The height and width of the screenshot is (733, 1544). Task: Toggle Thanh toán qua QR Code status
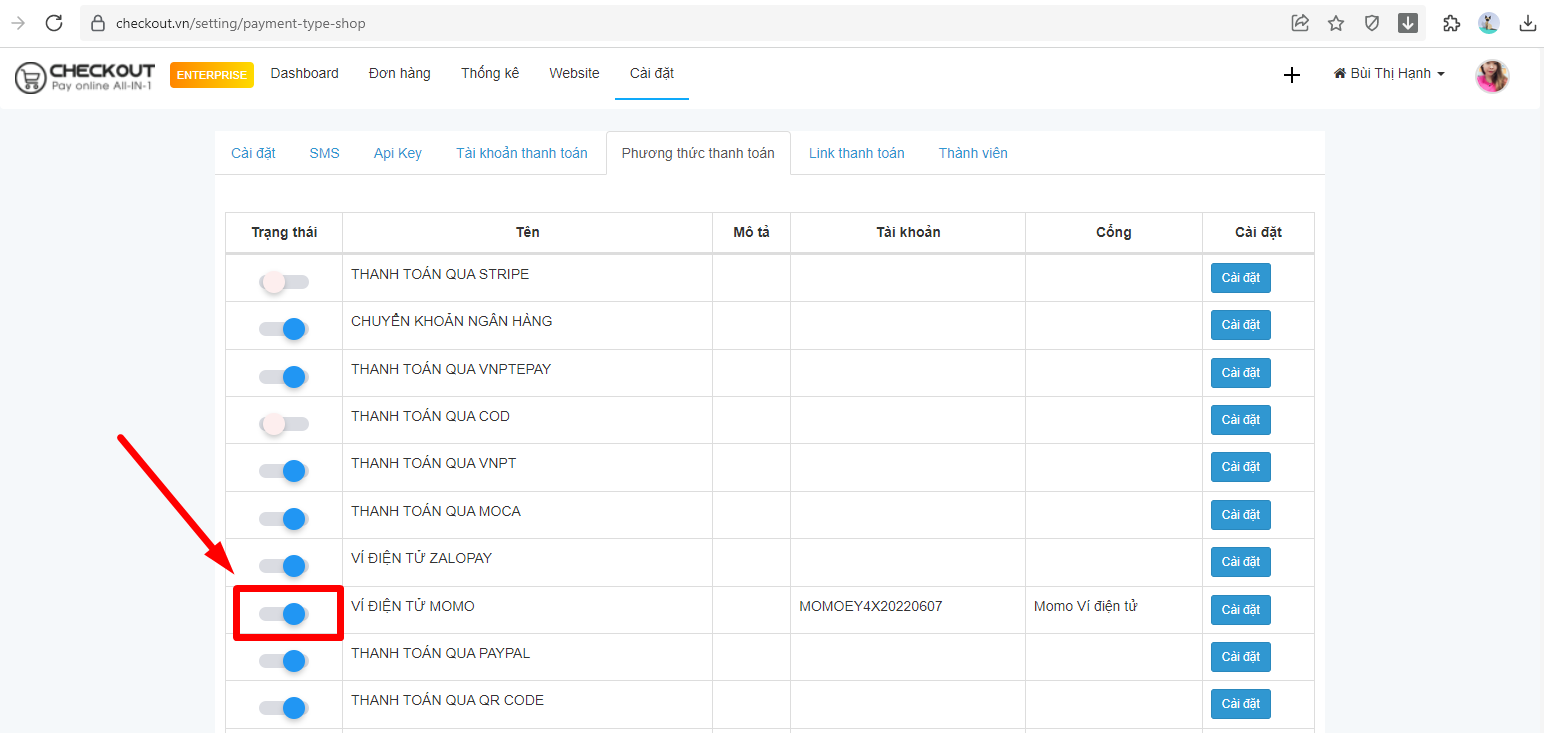pyautogui.click(x=283, y=708)
